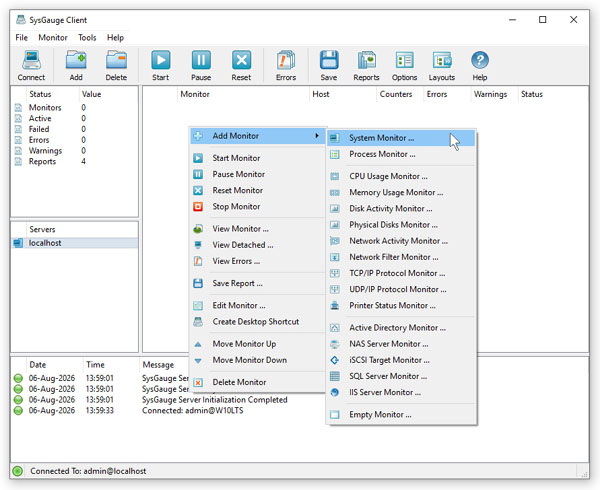Open the Options toolbar icon
The image size is (600, 490).
[x=404, y=65]
